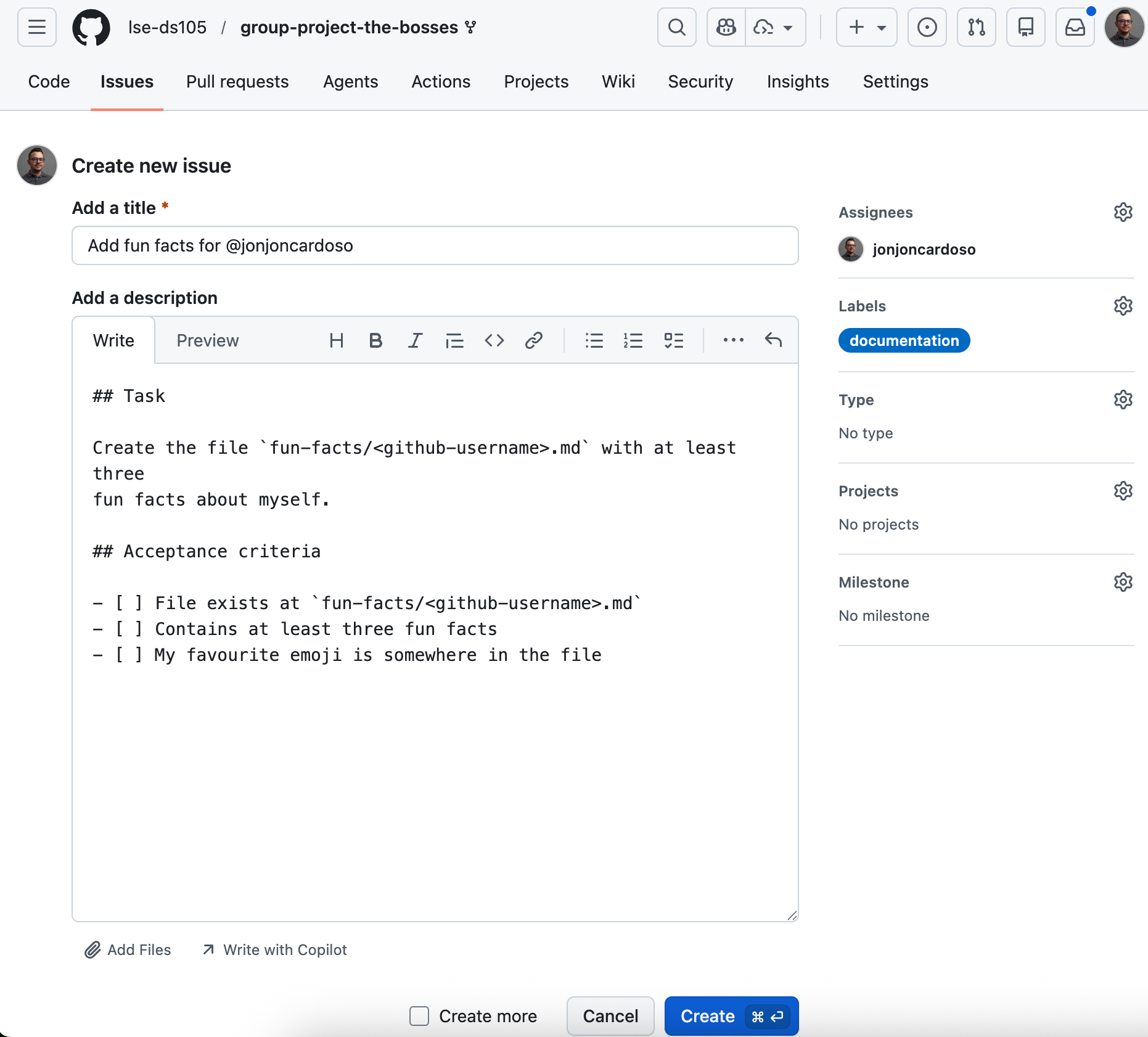Viewport: 1148px width, 1037px height.
Task: Expand the plus create-new dropdown
Action: [x=866, y=27]
